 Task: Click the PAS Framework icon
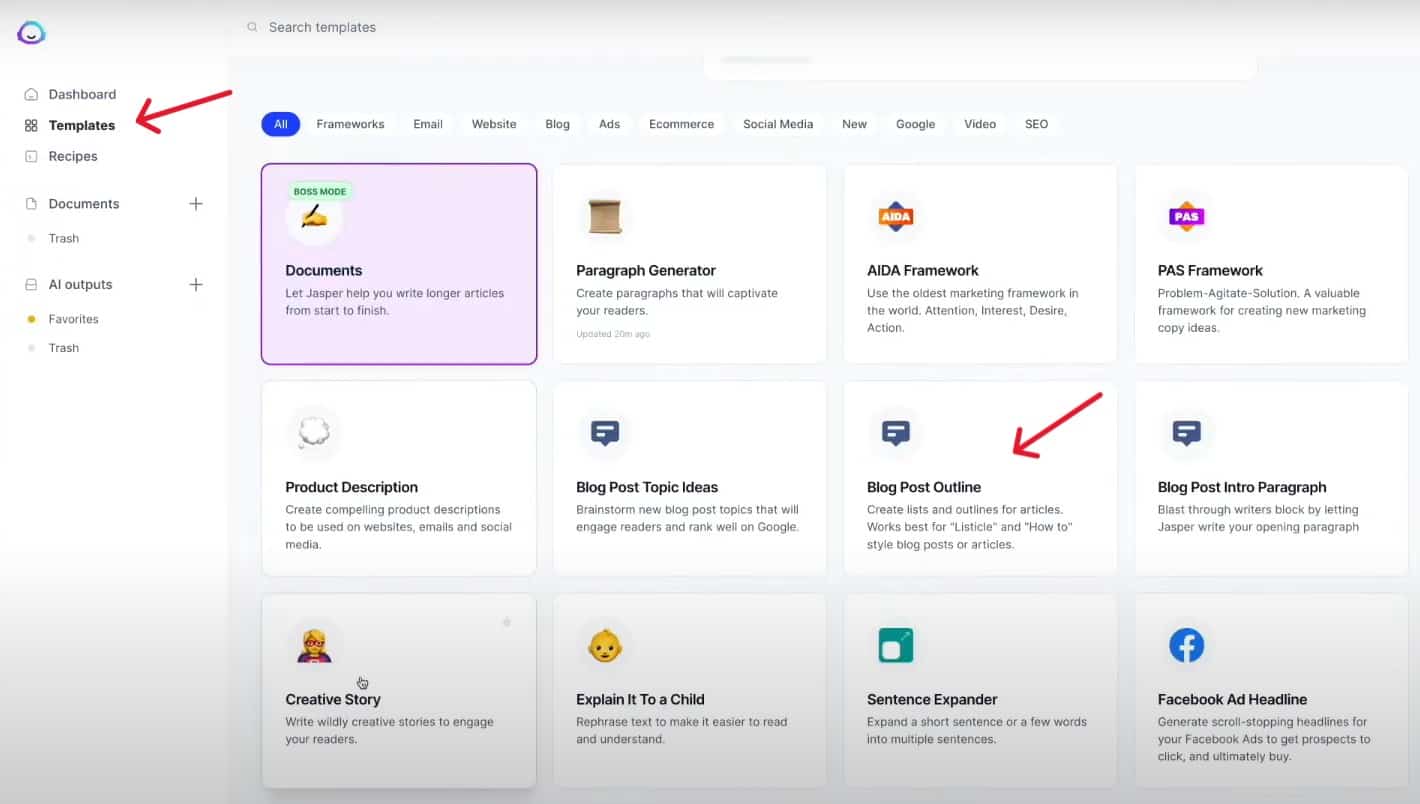[1186, 215]
